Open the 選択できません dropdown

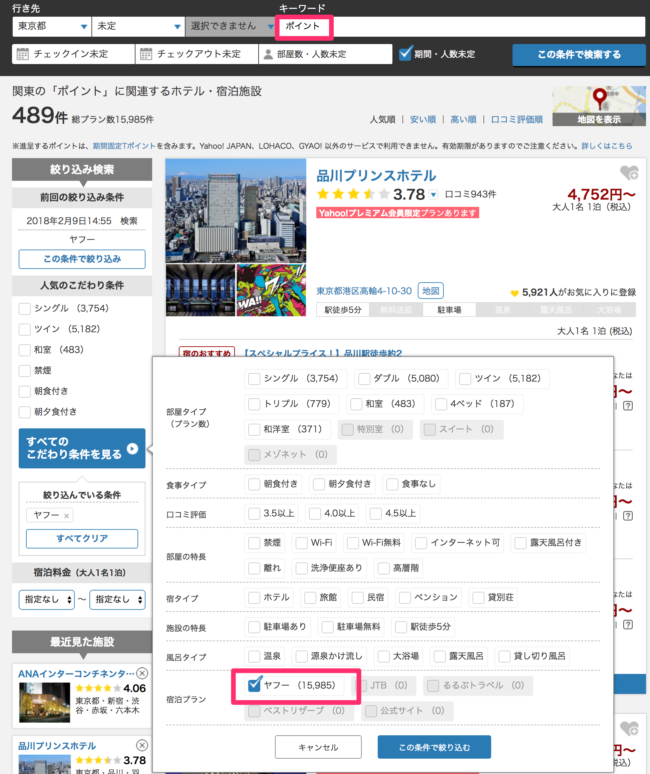pyautogui.click(x=230, y=26)
